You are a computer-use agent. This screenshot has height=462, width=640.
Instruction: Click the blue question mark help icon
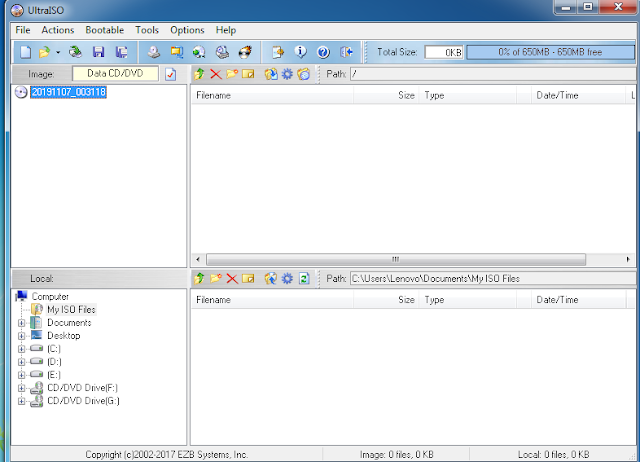[323, 52]
